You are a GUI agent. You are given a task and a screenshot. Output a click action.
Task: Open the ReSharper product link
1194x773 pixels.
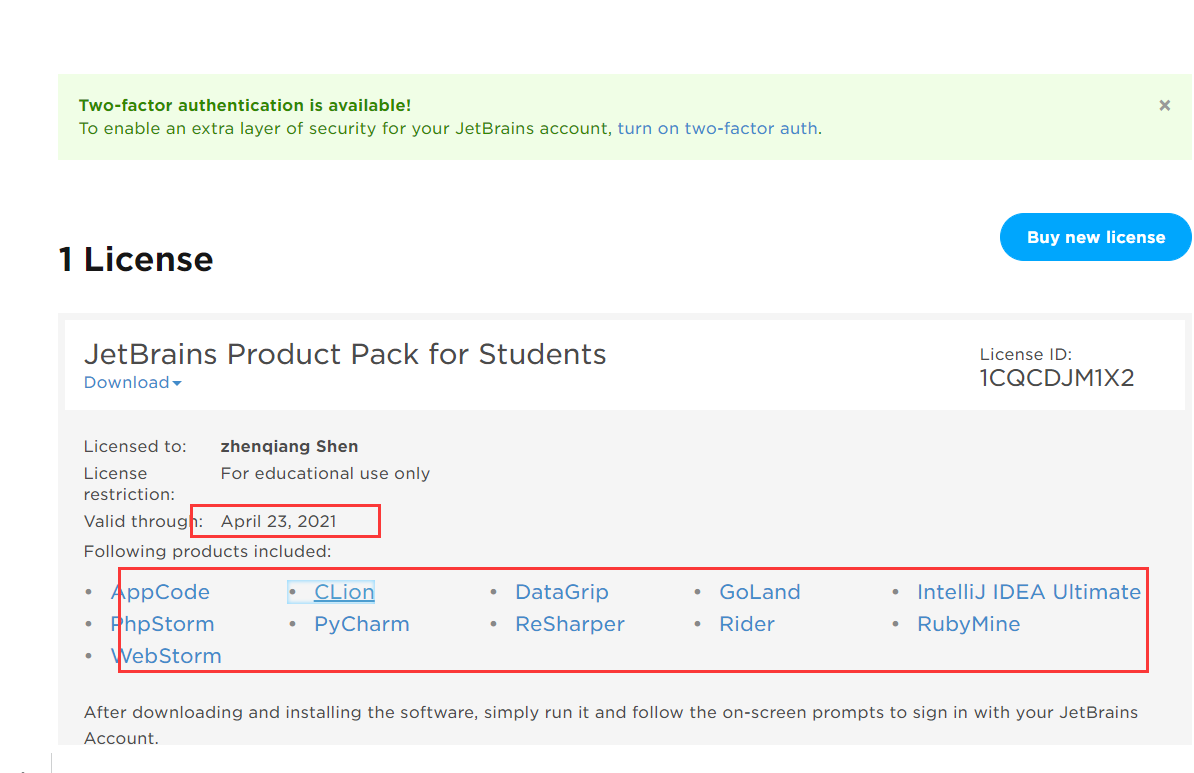click(570, 624)
